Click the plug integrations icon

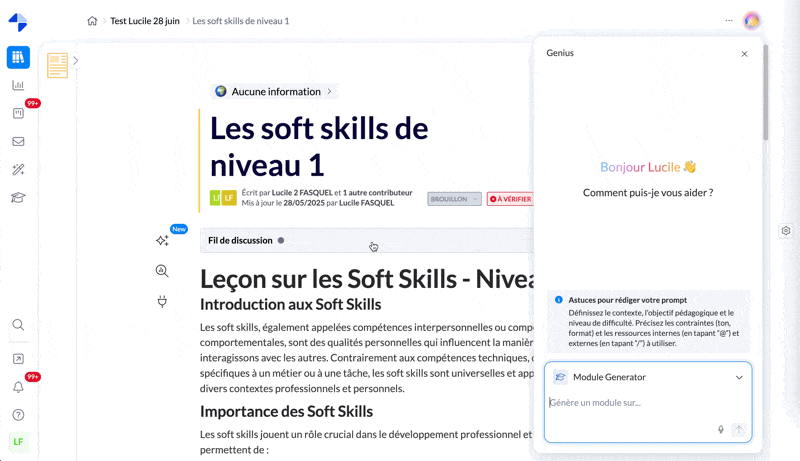(x=162, y=301)
